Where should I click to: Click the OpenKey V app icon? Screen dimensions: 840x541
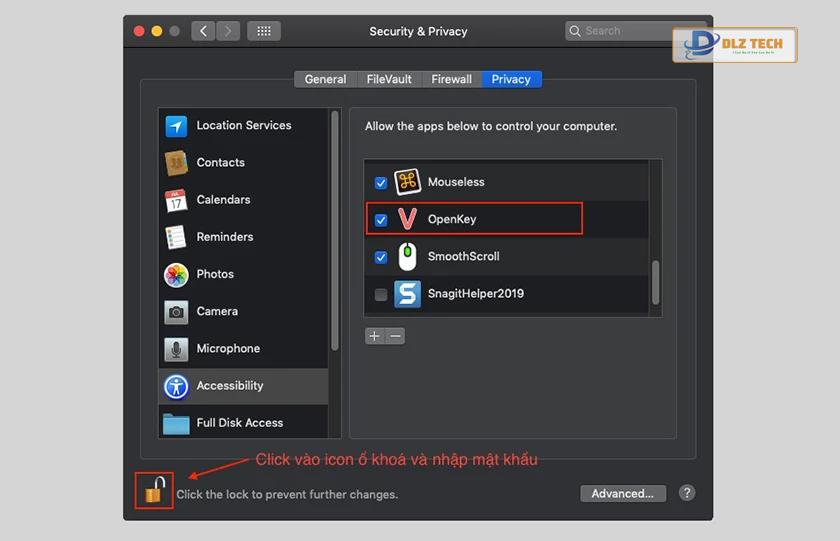[x=408, y=219]
